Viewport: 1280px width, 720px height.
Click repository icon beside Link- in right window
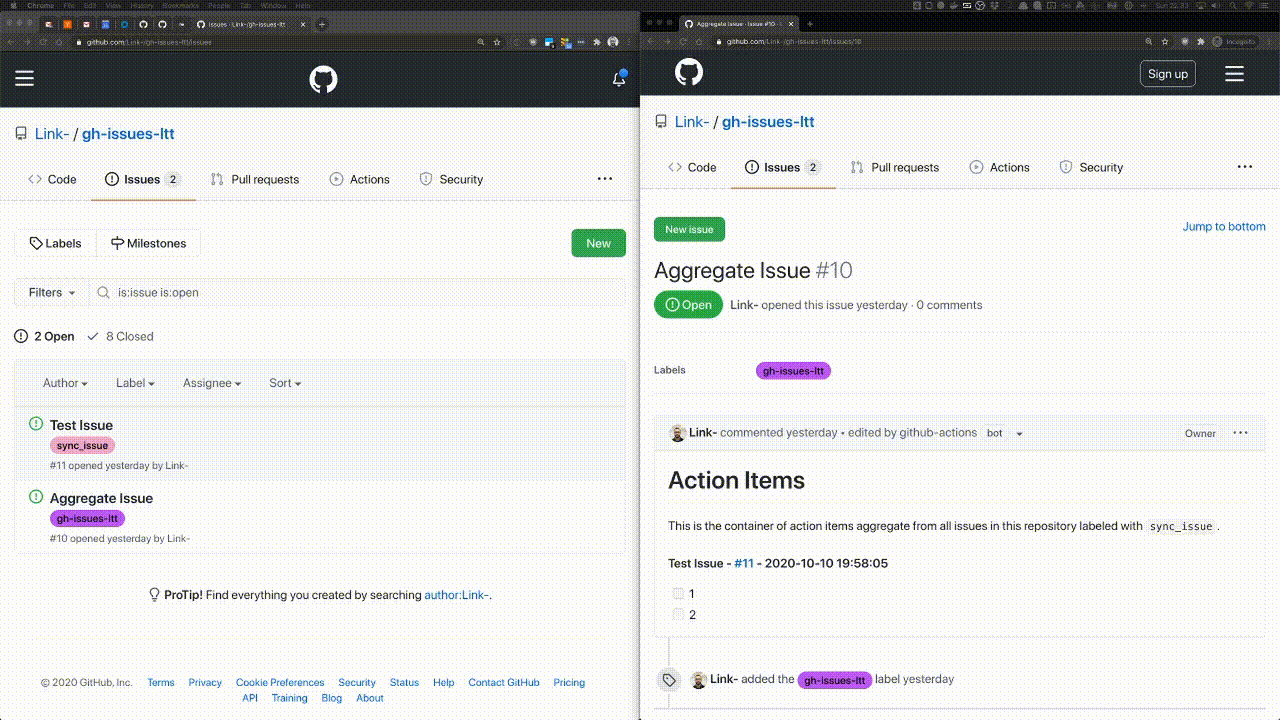(x=661, y=122)
